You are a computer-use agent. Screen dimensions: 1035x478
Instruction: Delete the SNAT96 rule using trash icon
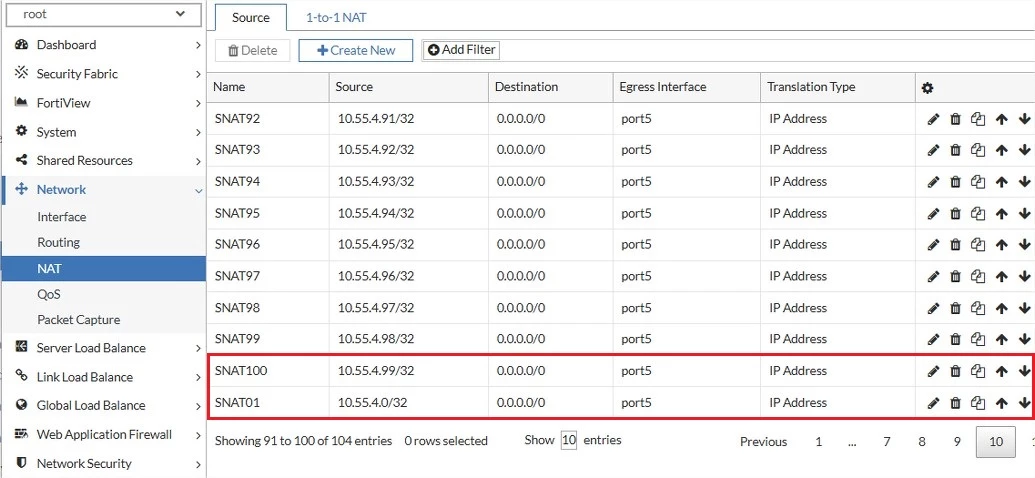(955, 244)
